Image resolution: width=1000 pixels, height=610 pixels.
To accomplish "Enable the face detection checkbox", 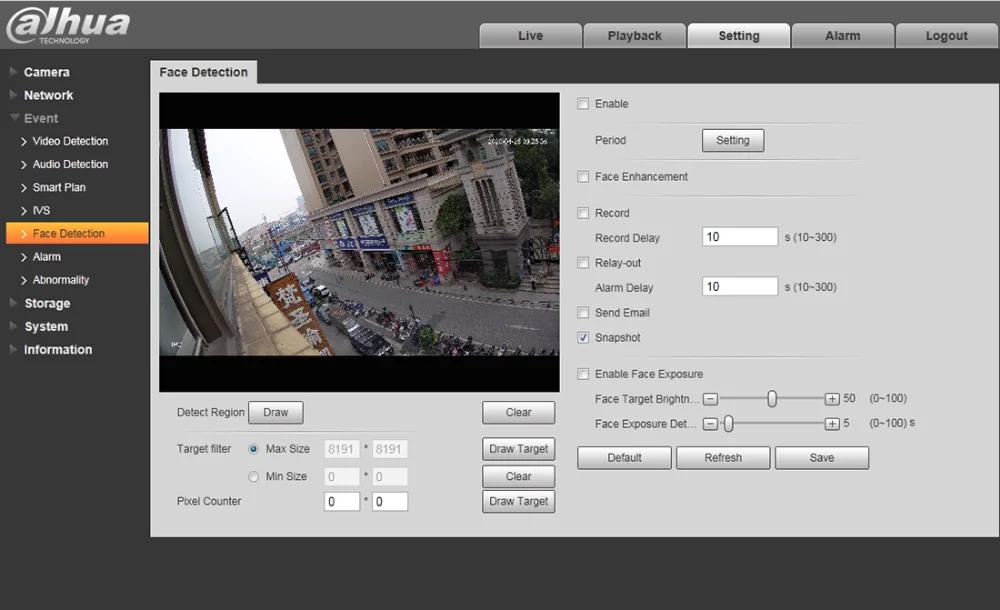I will tap(583, 104).
